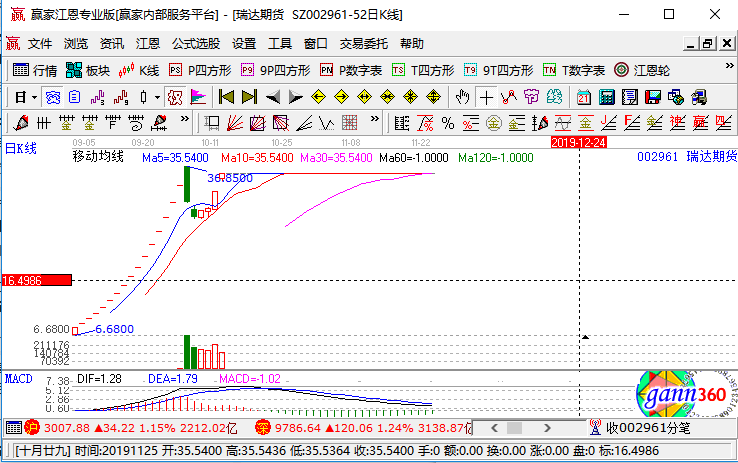The height and width of the screenshot is (463, 738).
Task: Open the 公式选股 menu
Action: 196,44
